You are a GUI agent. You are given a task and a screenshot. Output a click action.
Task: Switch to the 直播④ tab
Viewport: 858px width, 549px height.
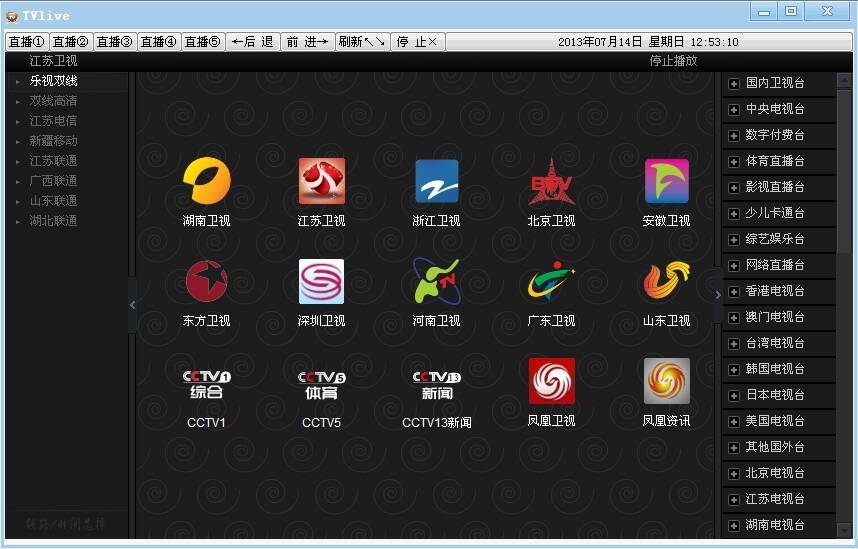[x=158, y=42]
